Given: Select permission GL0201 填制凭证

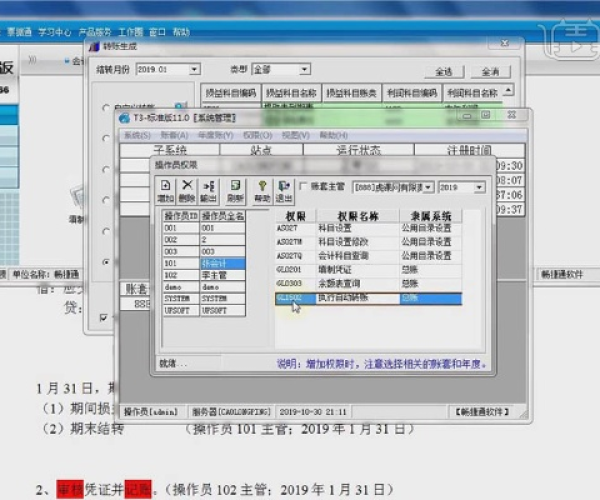Looking at the screenshot, I should [368, 270].
